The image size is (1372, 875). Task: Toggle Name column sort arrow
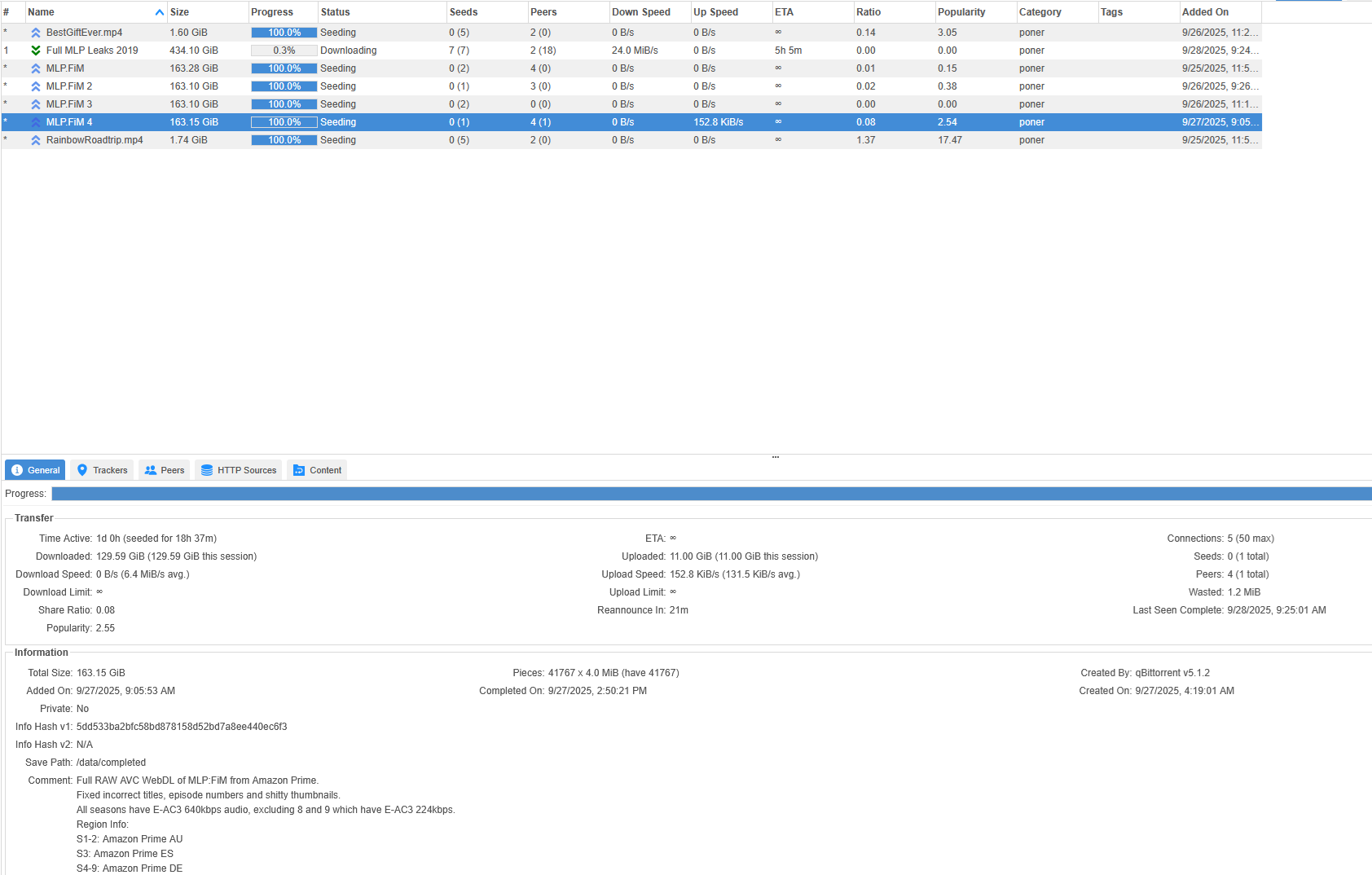(160, 12)
